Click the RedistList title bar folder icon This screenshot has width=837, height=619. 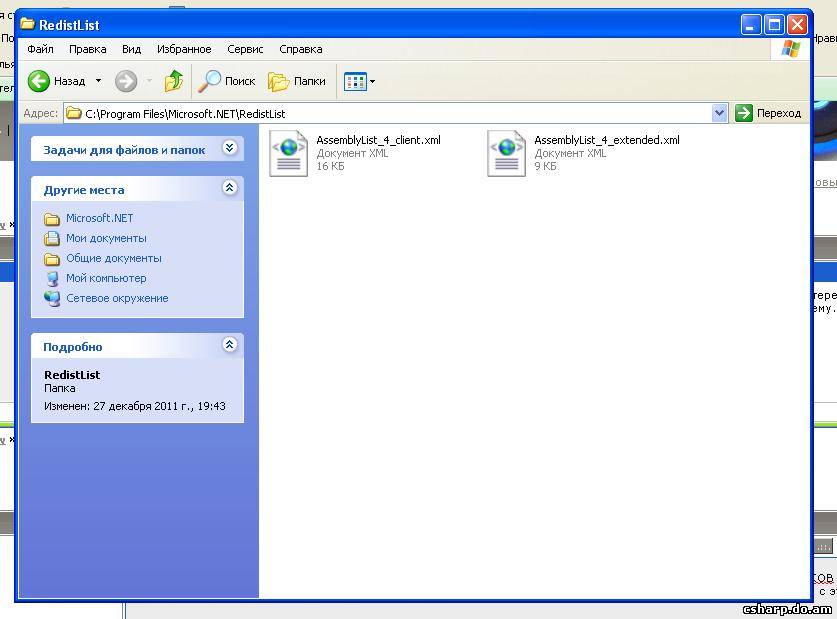[27, 24]
